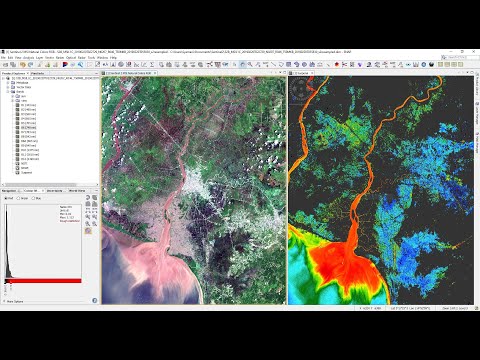Close the right-hand image view tab
Viewport: 480px width, 360px height.
point(312,73)
